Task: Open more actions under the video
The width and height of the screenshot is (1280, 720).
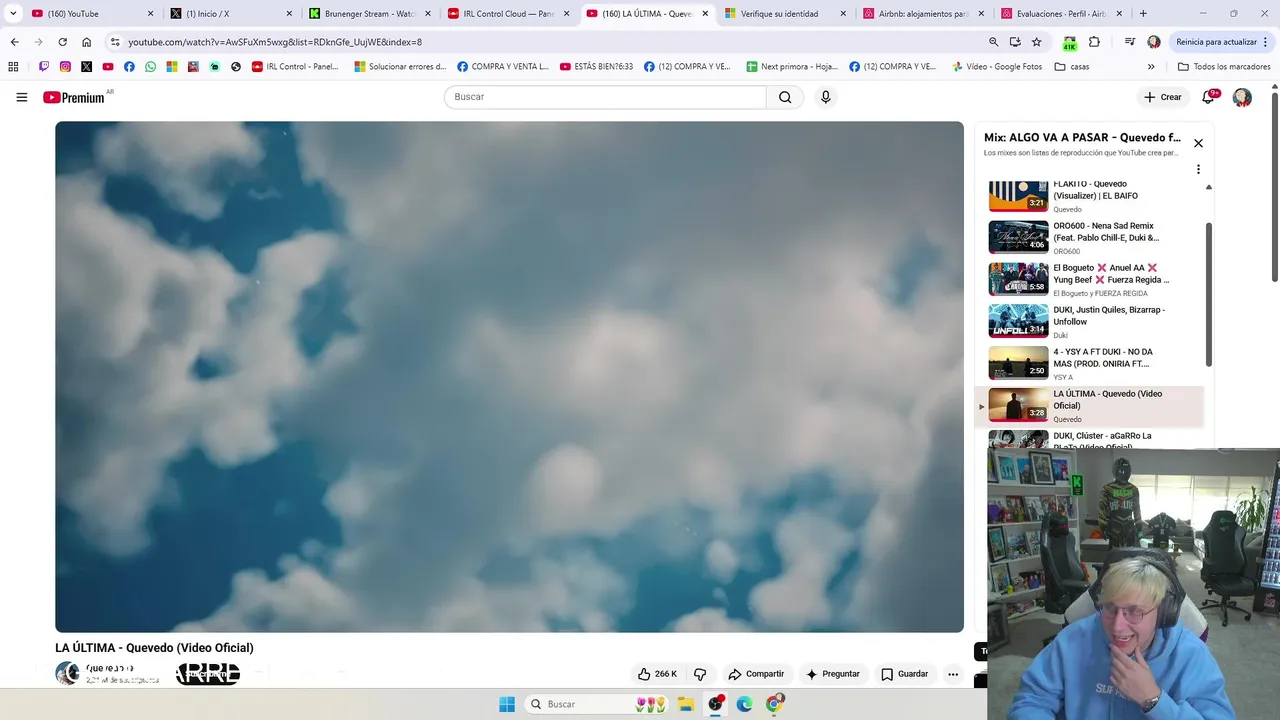Action: pos(953,674)
